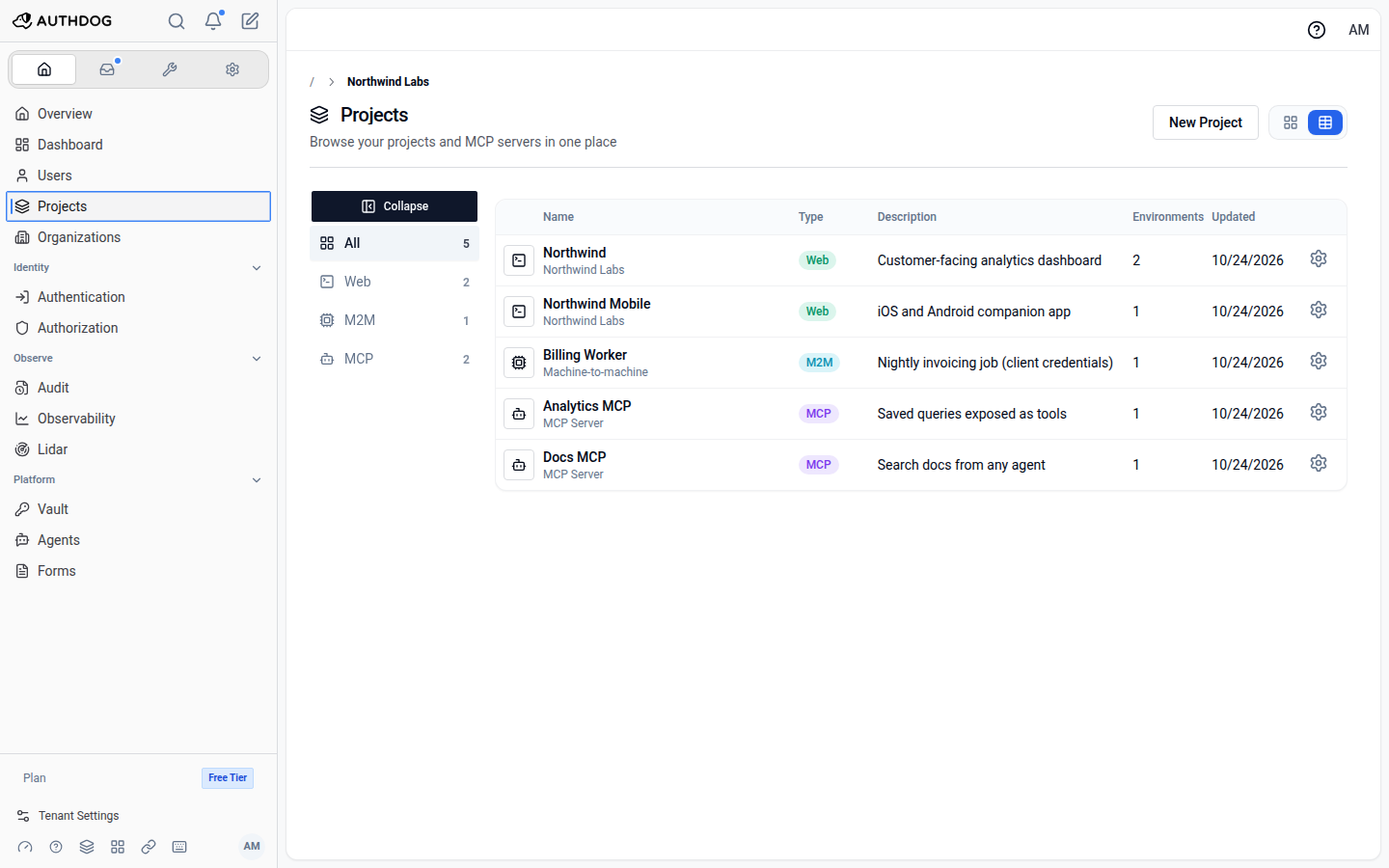Select the wrench tools tab icon

pyautogui.click(x=170, y=69)
